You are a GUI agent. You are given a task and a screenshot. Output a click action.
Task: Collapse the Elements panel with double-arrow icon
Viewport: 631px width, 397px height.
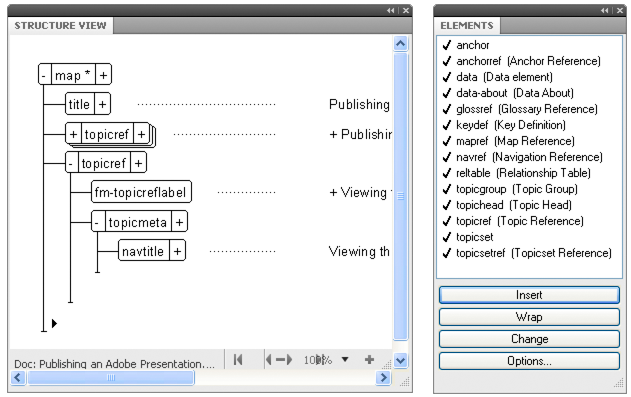point(604,10)
